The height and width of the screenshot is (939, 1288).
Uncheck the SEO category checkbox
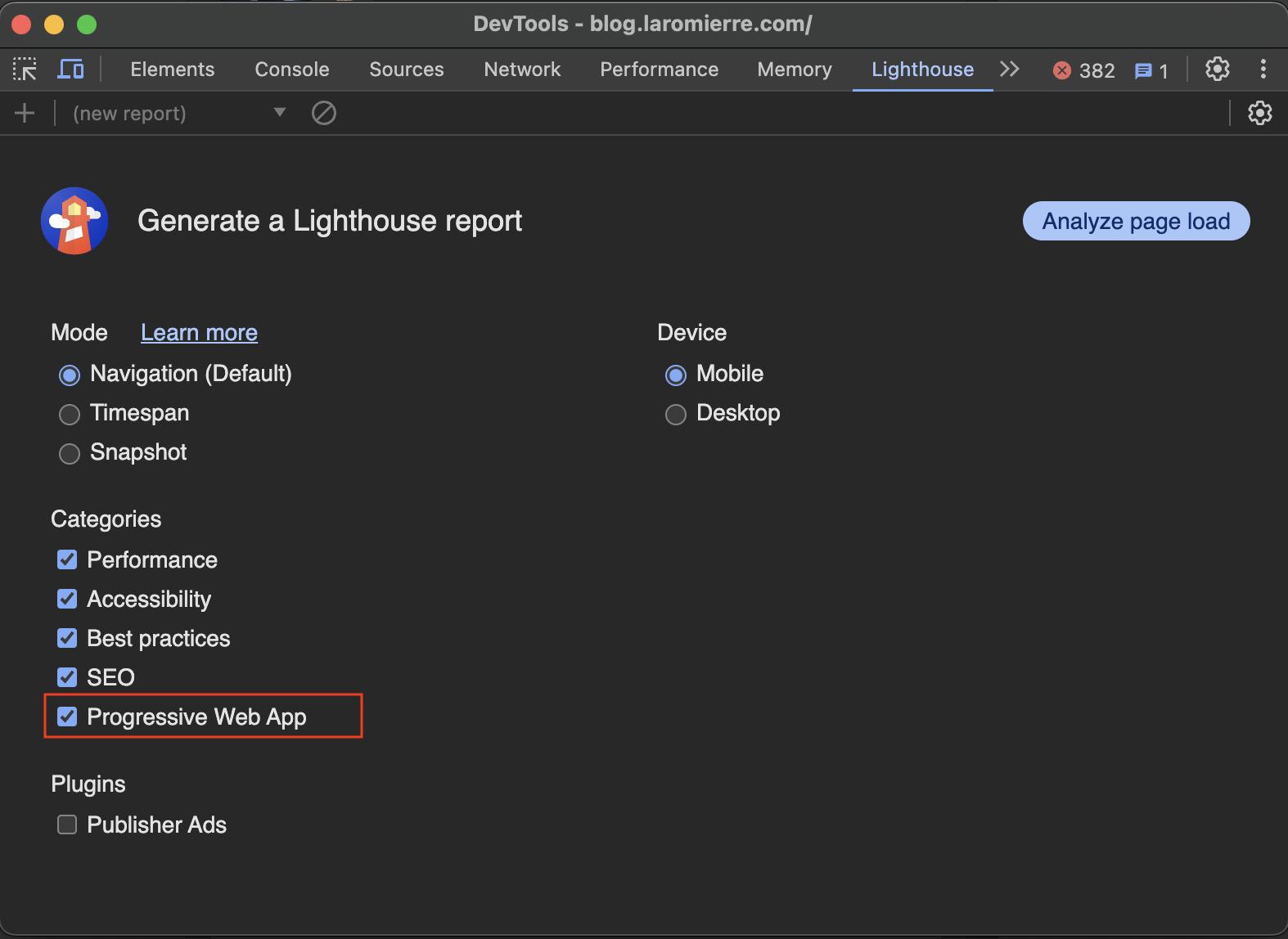tap(67, 677)
